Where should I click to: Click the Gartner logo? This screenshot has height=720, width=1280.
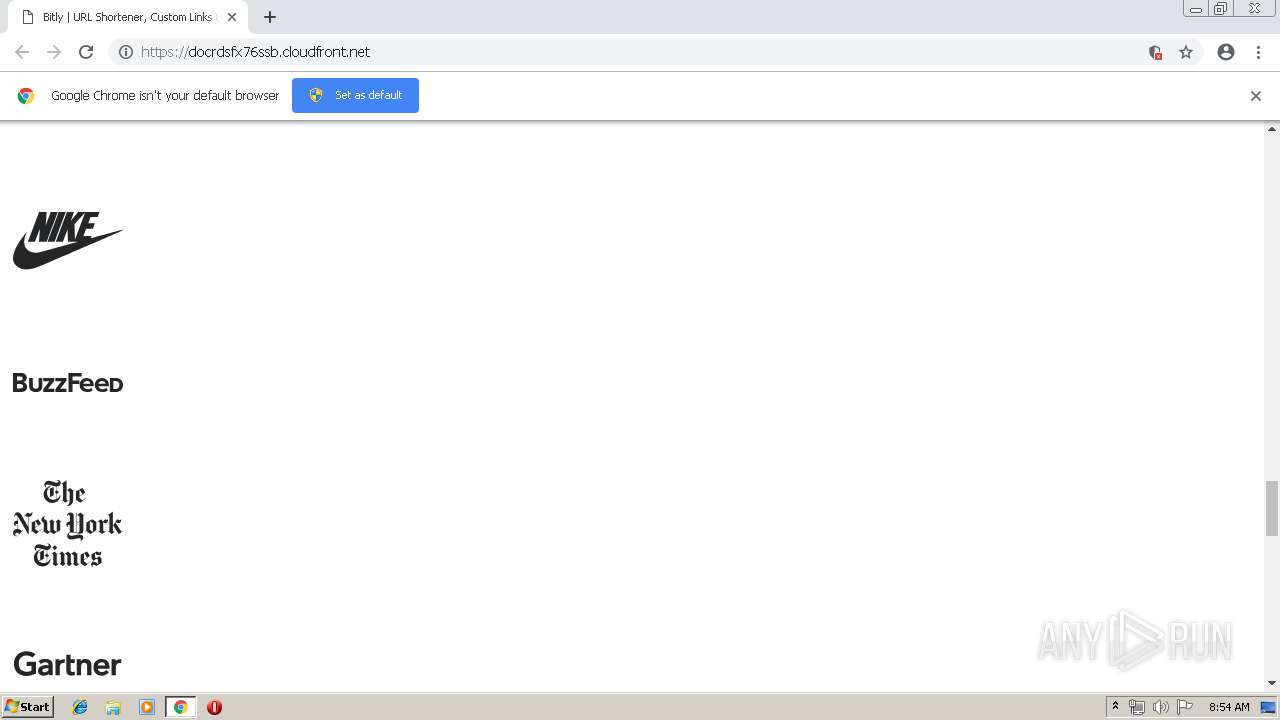click(68, 664)
